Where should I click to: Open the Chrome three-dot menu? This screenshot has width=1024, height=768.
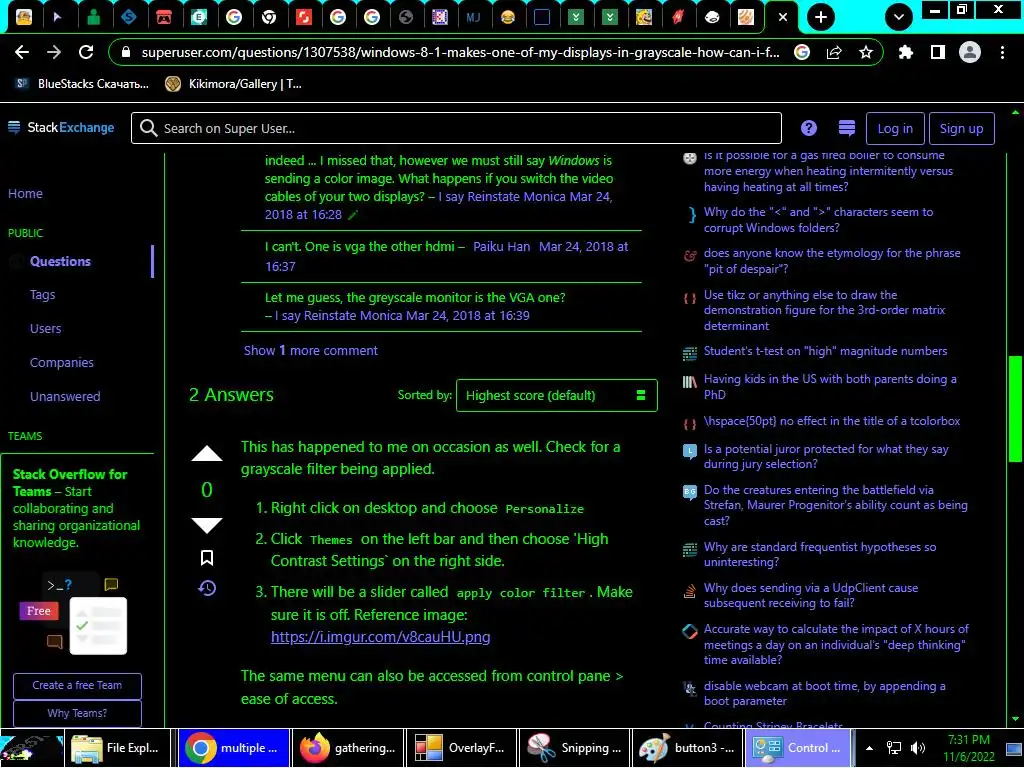[x=1002, y=52]
